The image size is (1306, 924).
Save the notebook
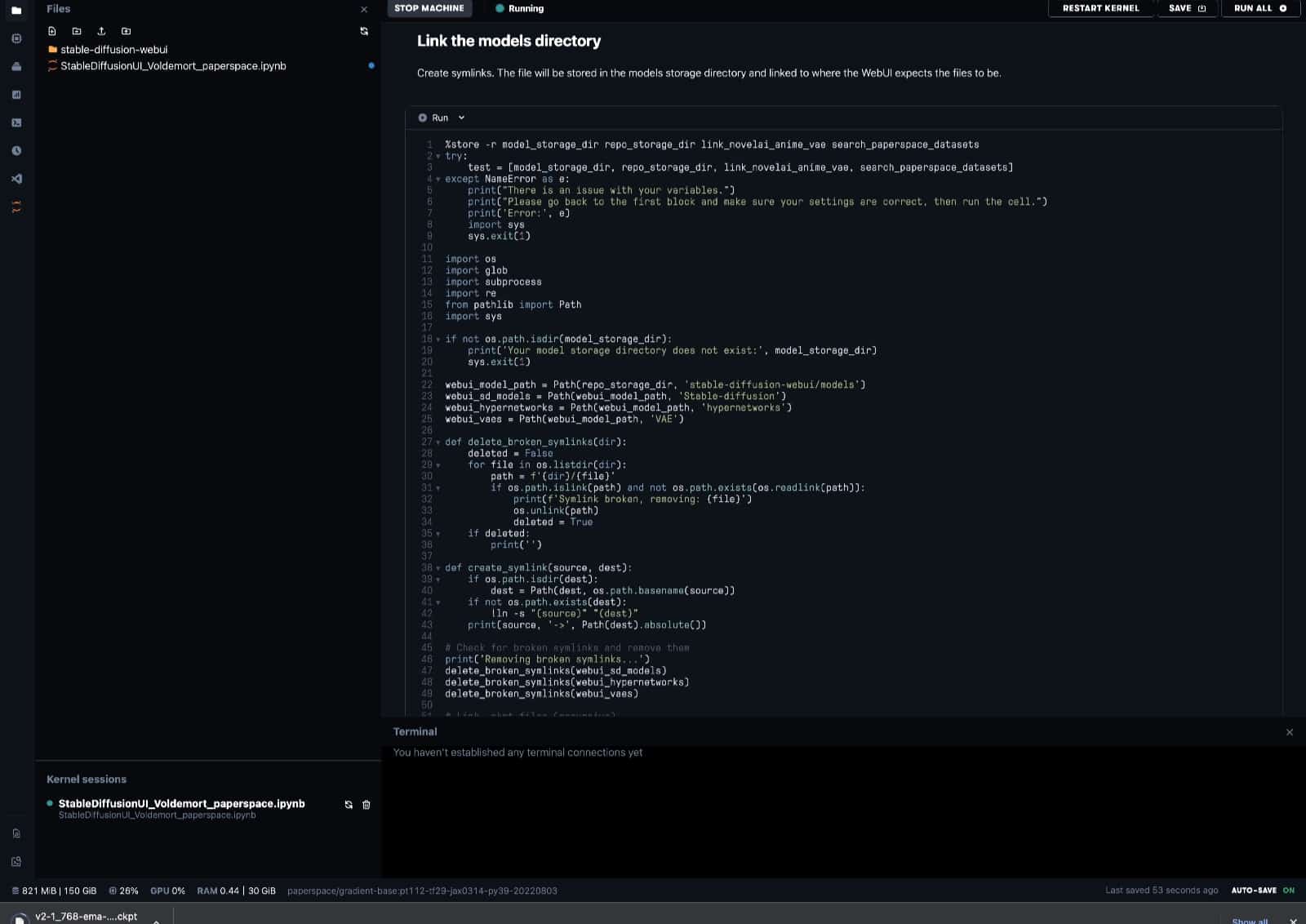[1188, 8]
